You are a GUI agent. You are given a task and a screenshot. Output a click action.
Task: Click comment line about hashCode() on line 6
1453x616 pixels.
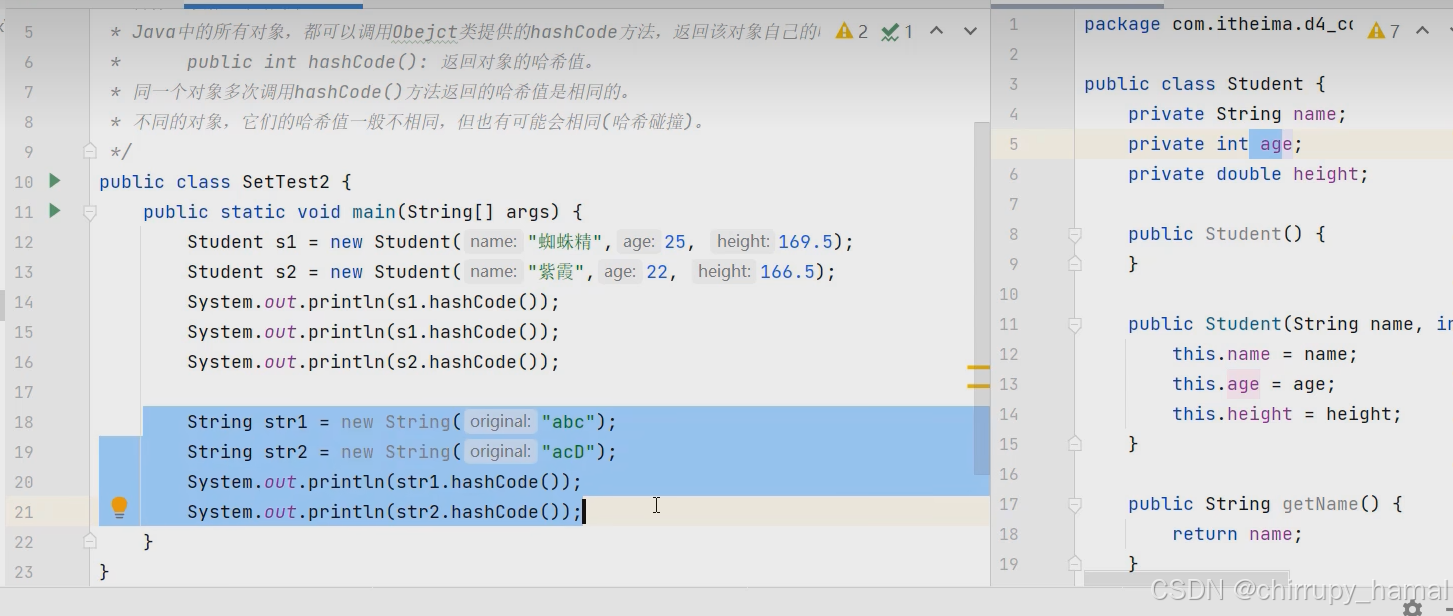[353, 62]
